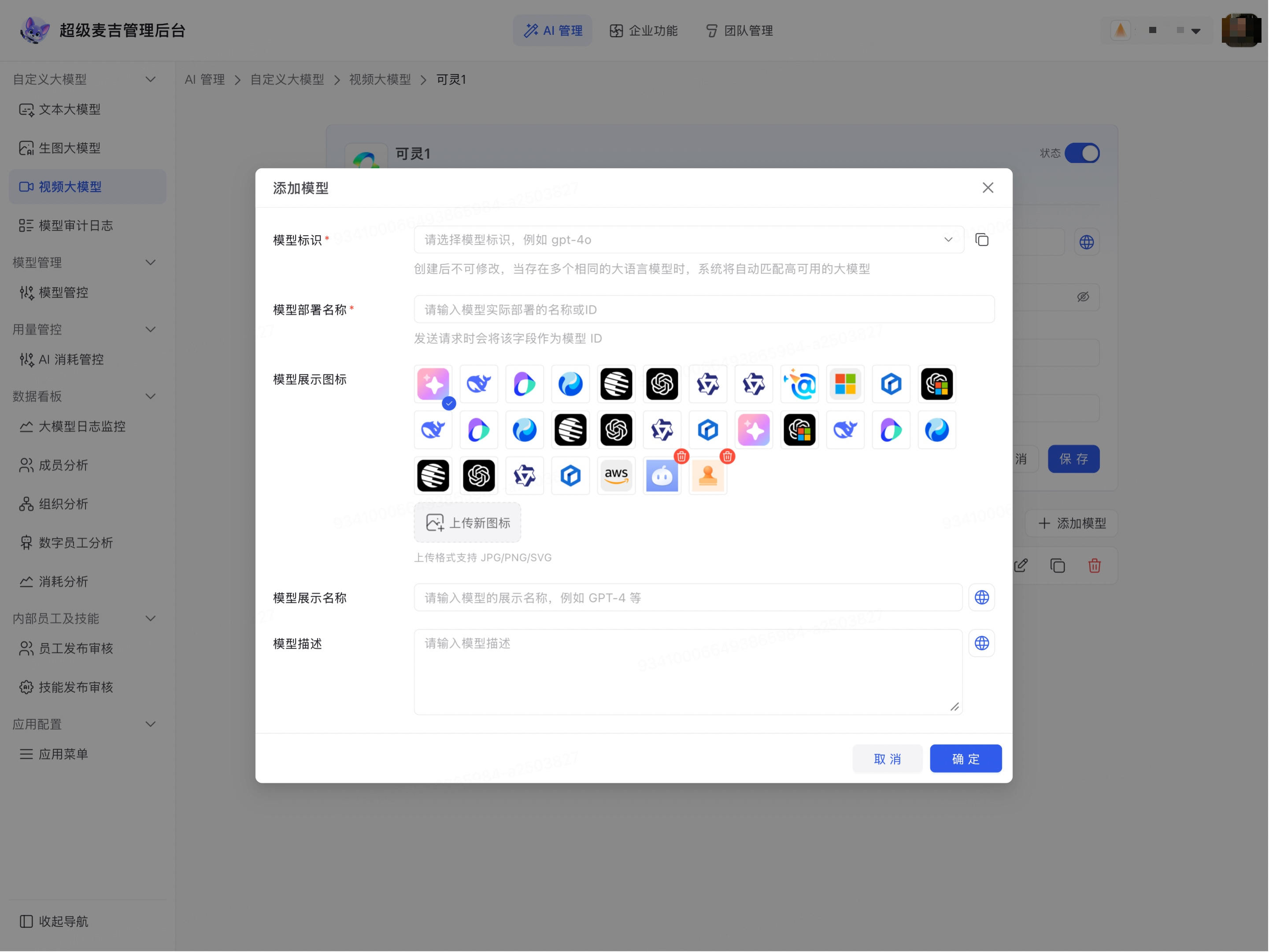1269x952 pixels.
Task: Pick the blue @ mail-style model icon
Action: pyautogui.click(x=800, y=384)
